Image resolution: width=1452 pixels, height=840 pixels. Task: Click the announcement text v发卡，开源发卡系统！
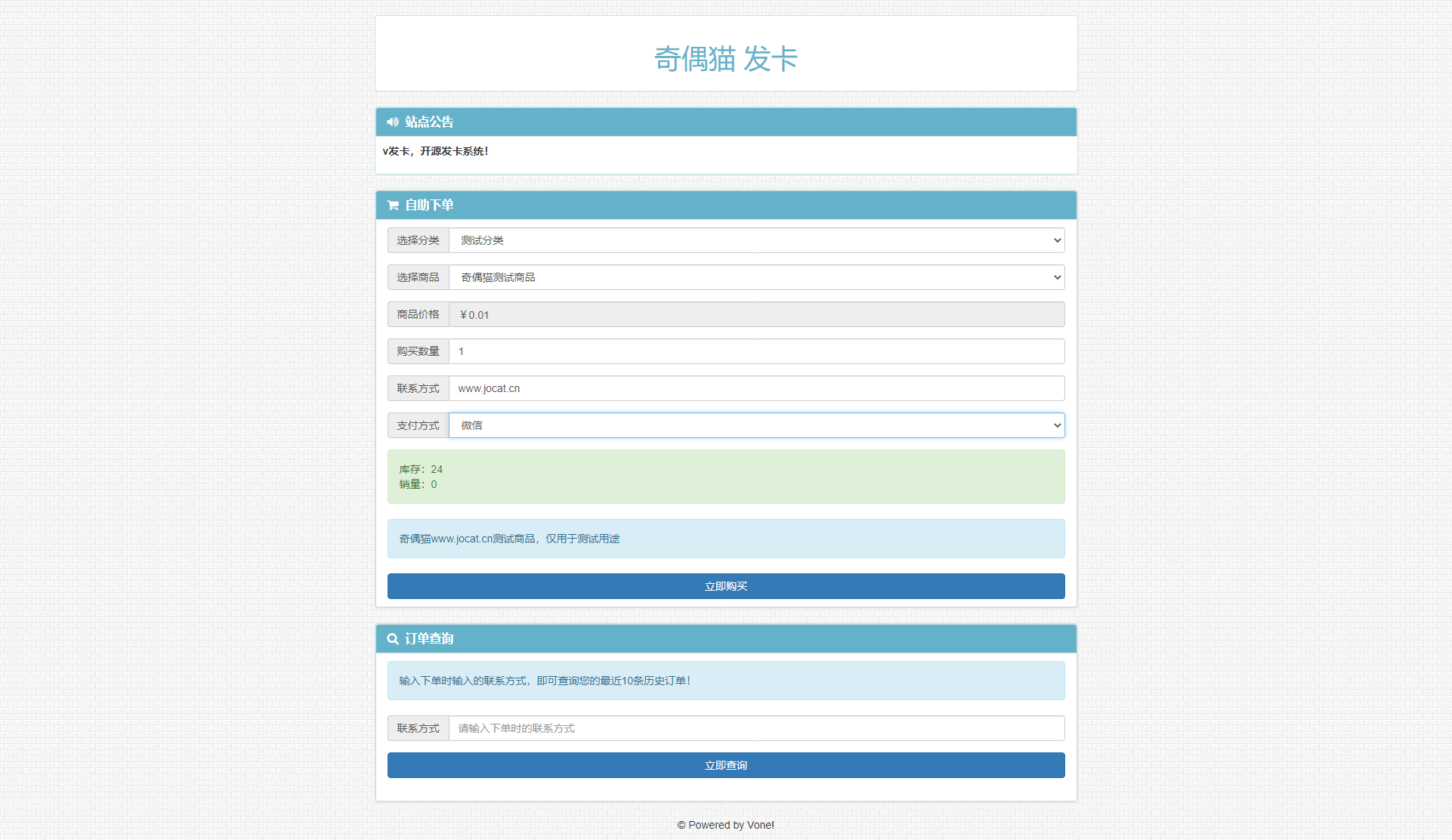click(x=435, y=151)
